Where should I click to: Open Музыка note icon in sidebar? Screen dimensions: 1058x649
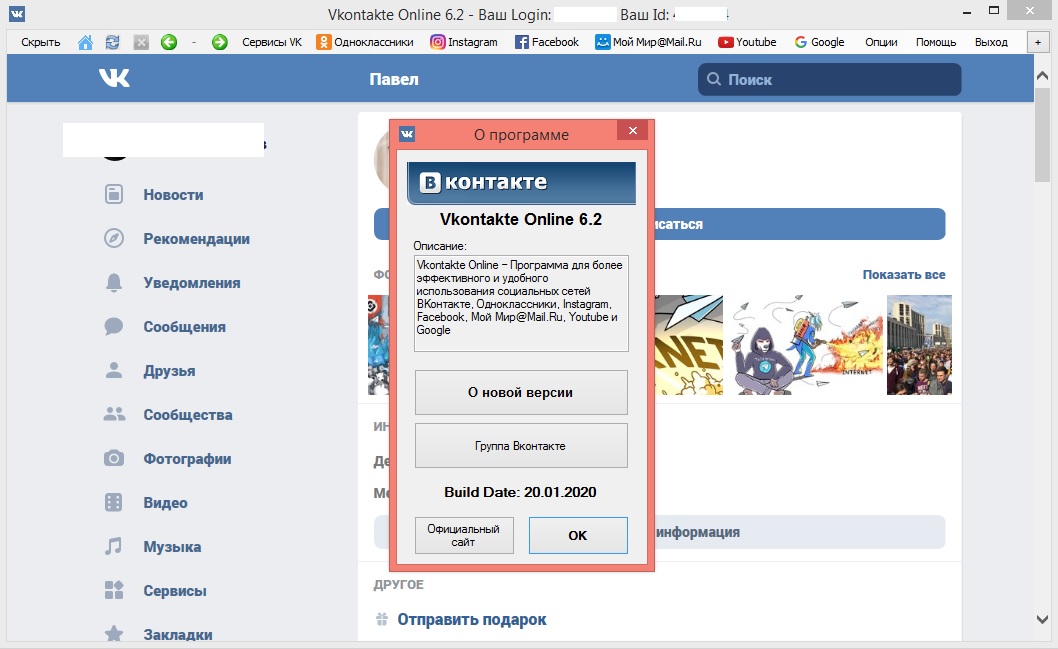click(113, 546)
